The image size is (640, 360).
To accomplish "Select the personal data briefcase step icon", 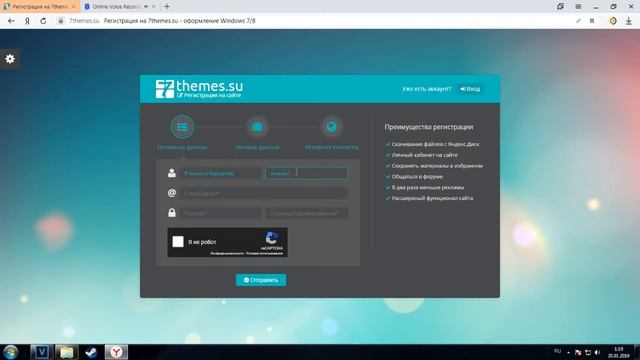I will [x=257, y=127].
